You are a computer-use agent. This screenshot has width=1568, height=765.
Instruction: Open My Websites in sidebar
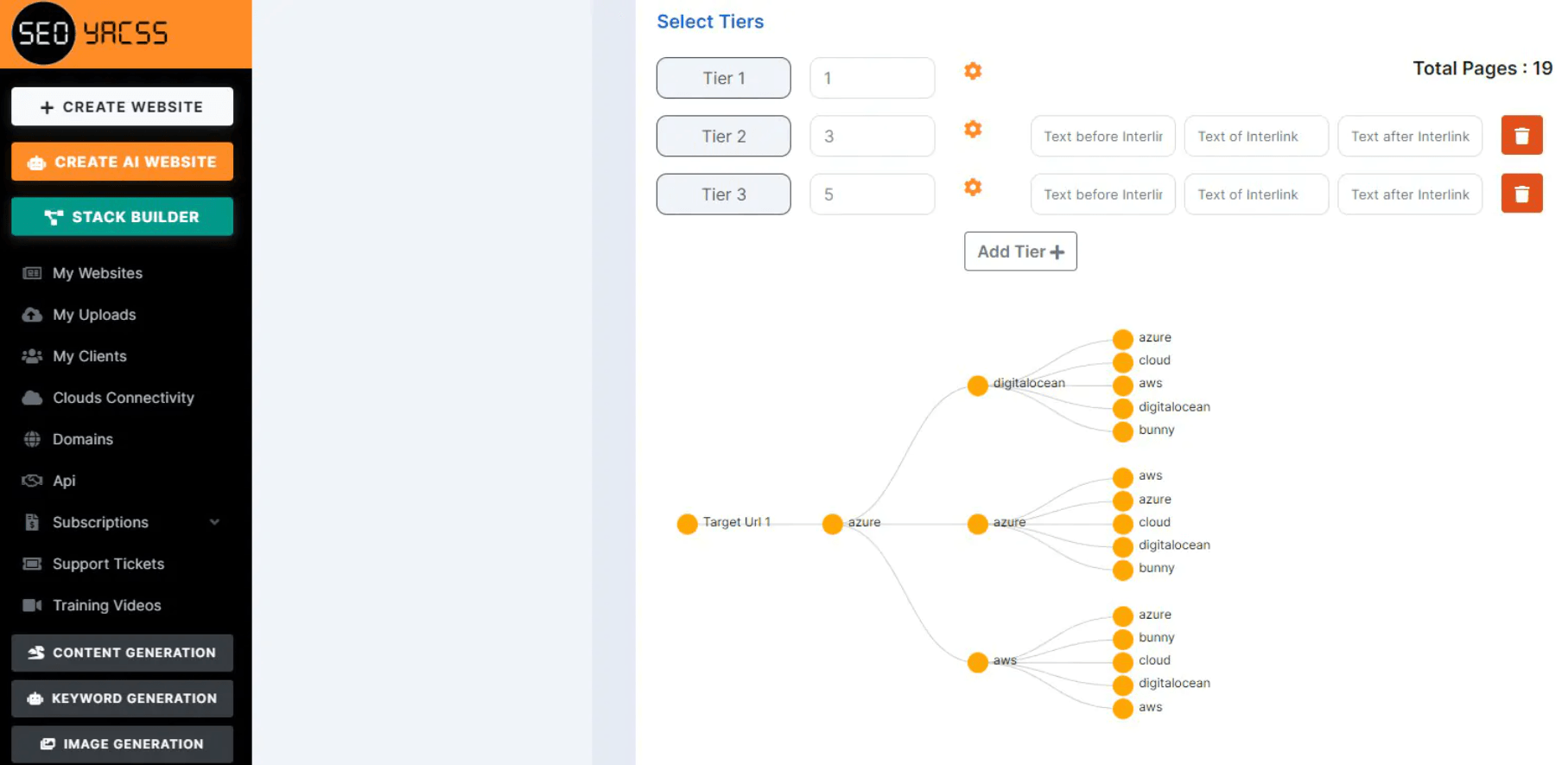pos(97,273)
